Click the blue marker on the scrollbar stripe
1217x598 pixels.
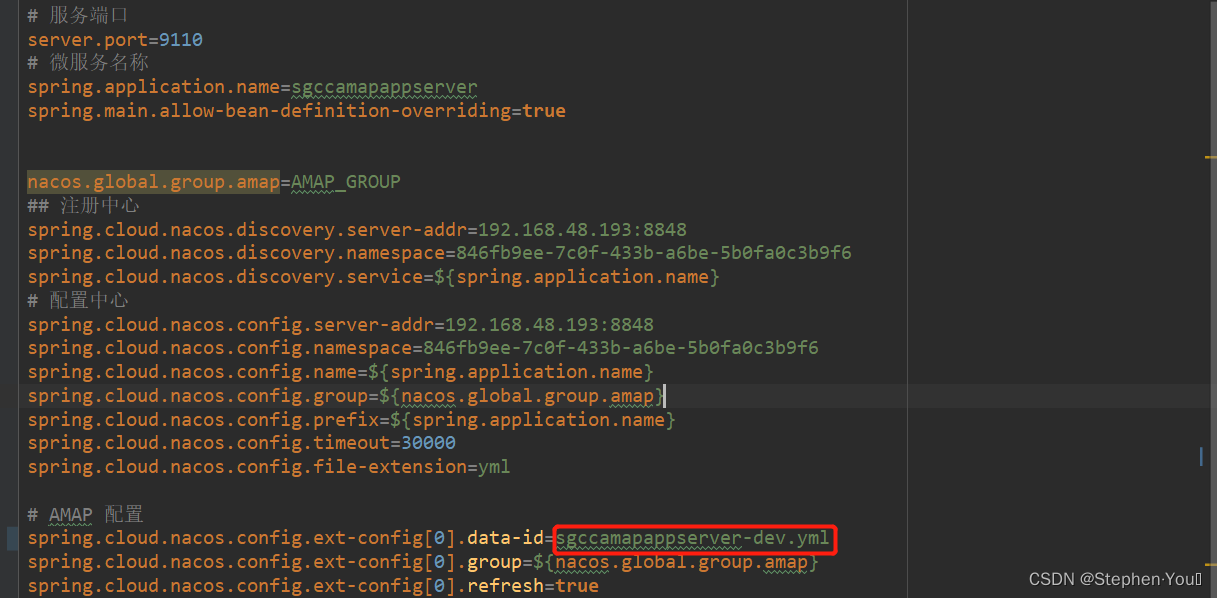coord(1201,456)
